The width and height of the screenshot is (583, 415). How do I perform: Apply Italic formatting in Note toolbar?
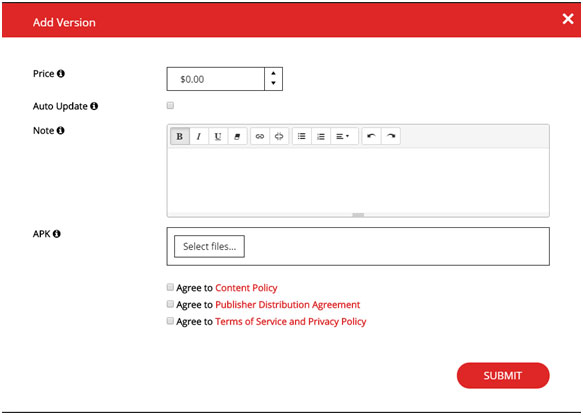pyautogui.click(x=199, y=136)
